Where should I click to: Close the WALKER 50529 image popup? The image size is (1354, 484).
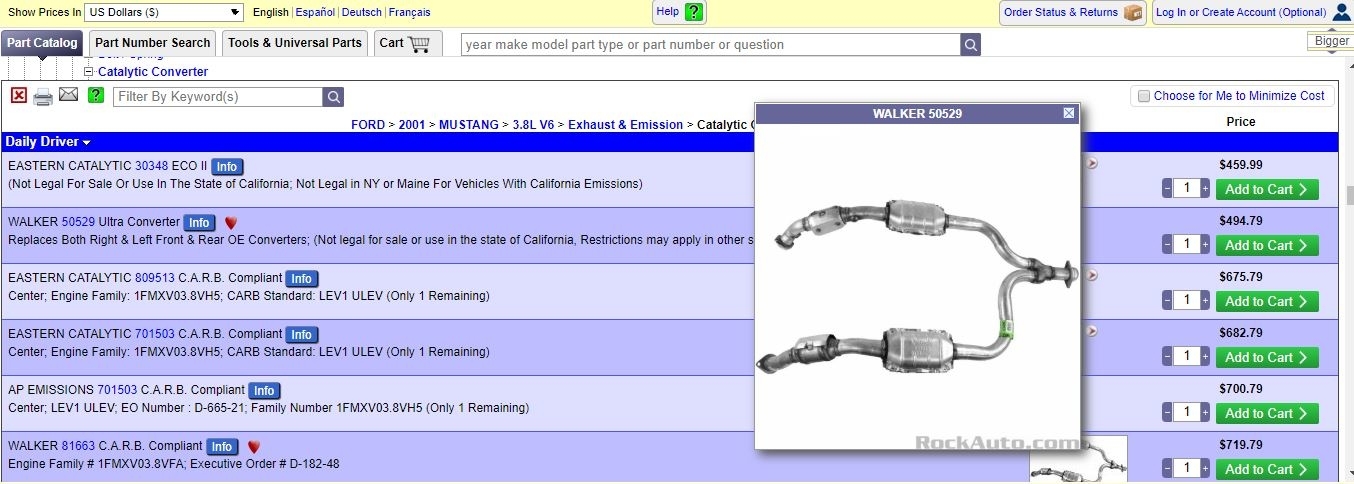tap(1069, 113)
